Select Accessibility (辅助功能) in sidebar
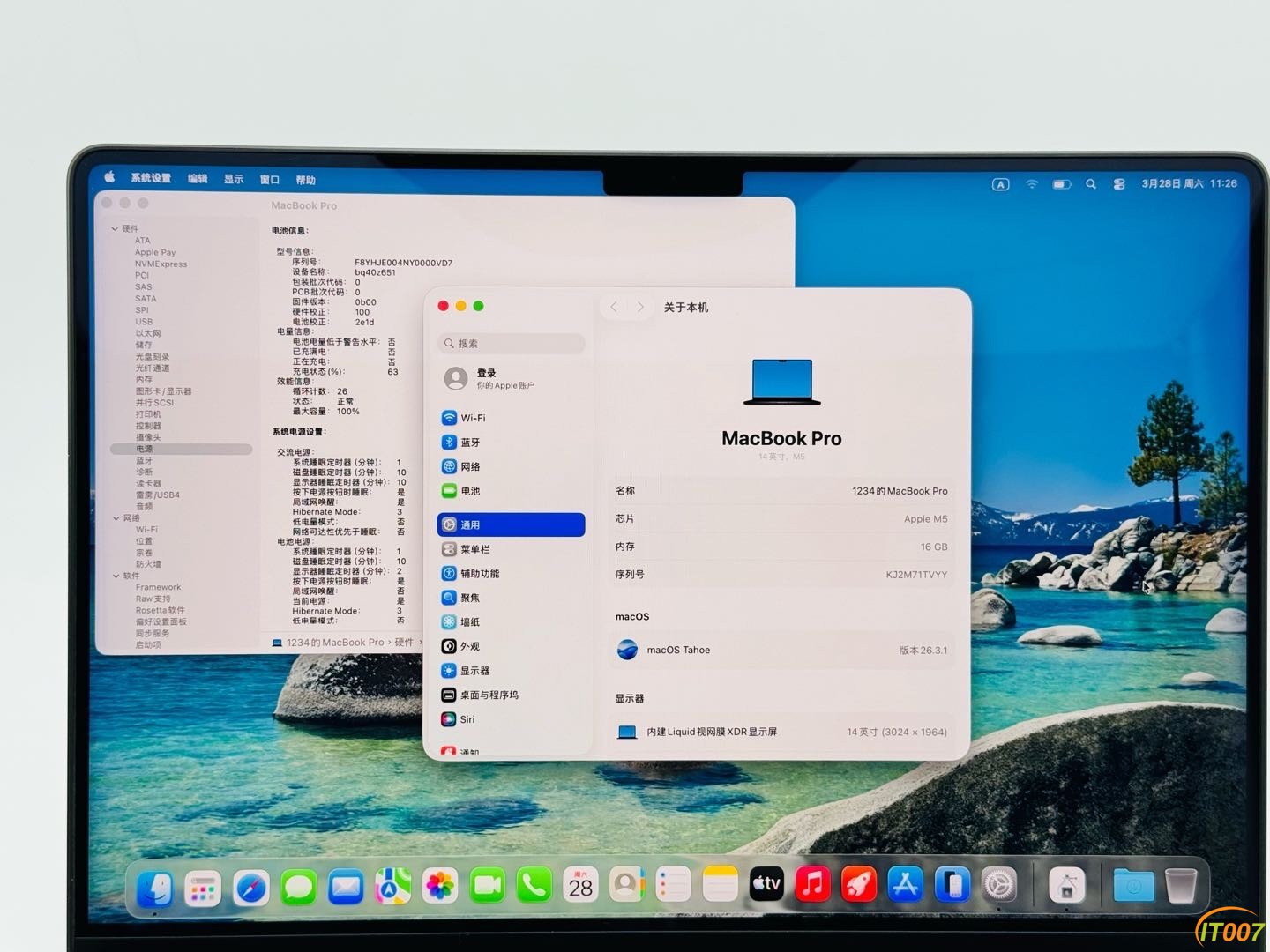 pyautogui.click(x=479, y=574)
